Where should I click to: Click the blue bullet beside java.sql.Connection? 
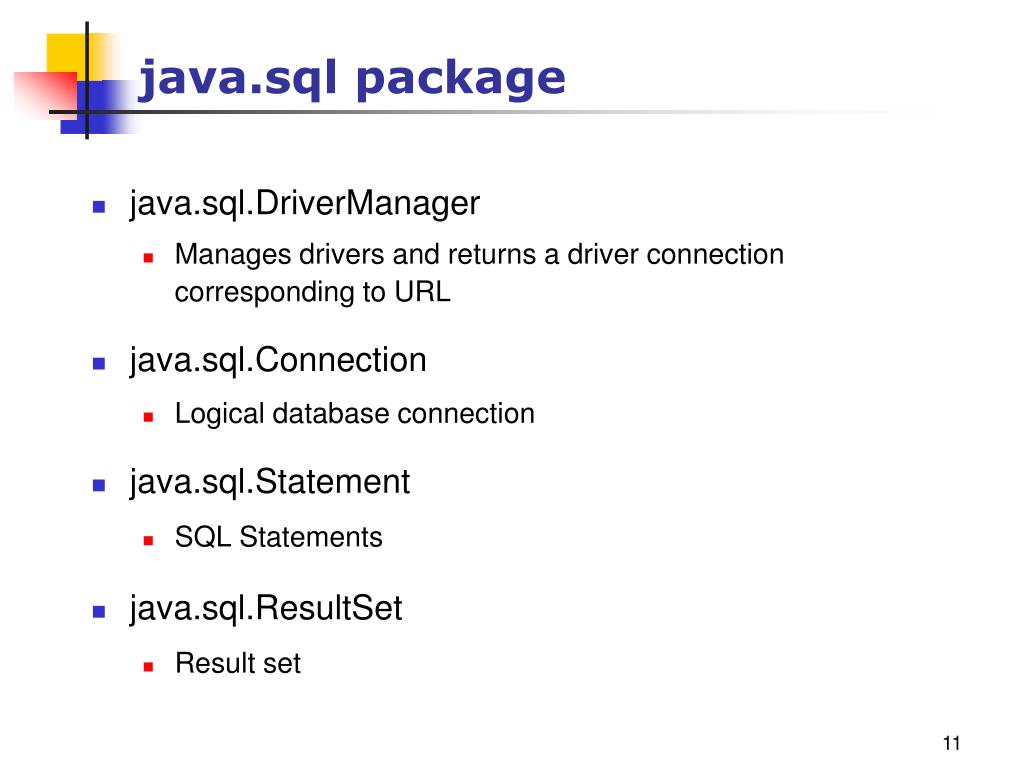tap(99, 364)
